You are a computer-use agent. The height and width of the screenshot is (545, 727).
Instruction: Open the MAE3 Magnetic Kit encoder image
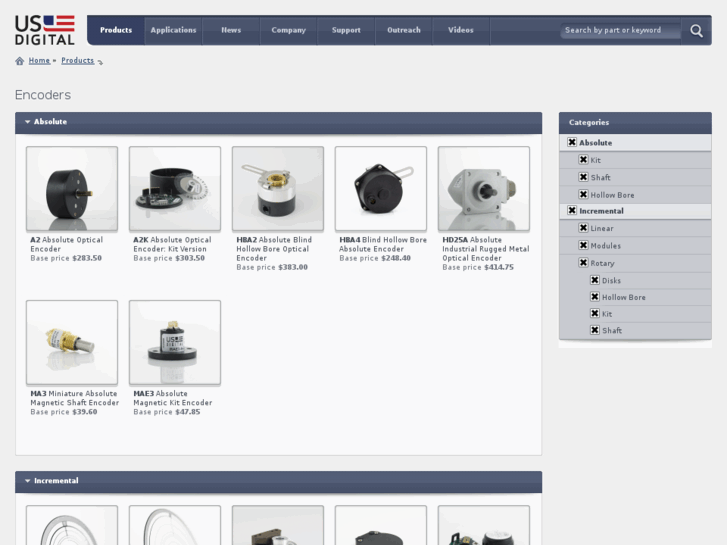pos(175,342)
